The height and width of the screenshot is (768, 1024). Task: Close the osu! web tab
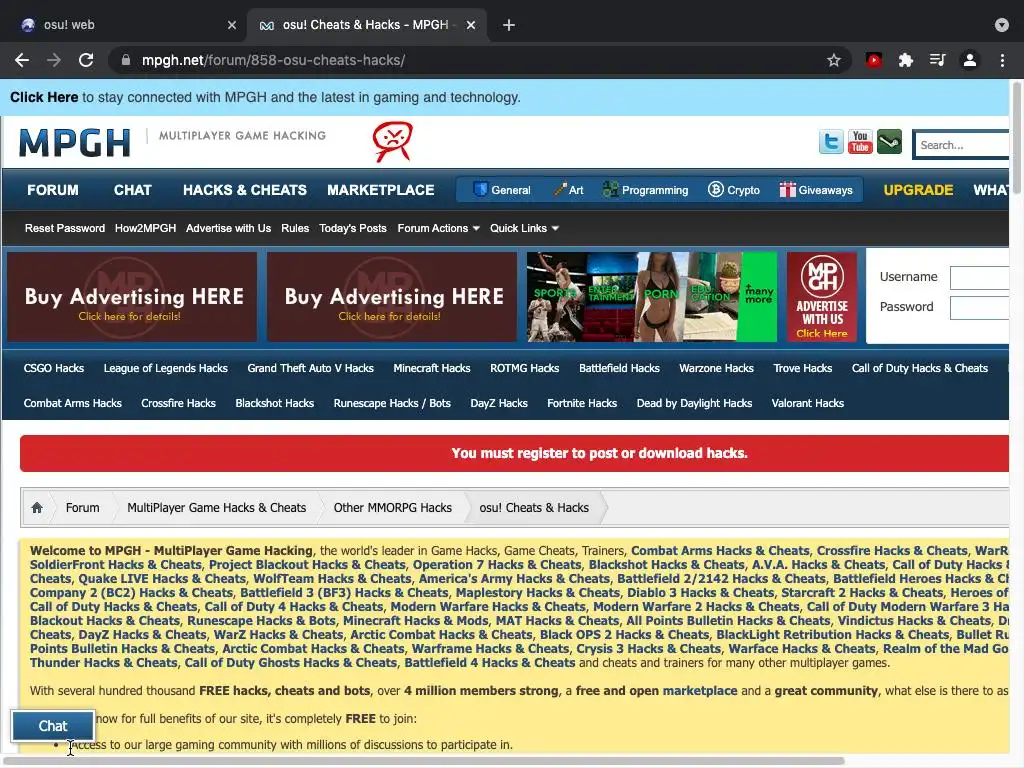tap(232, 25)
